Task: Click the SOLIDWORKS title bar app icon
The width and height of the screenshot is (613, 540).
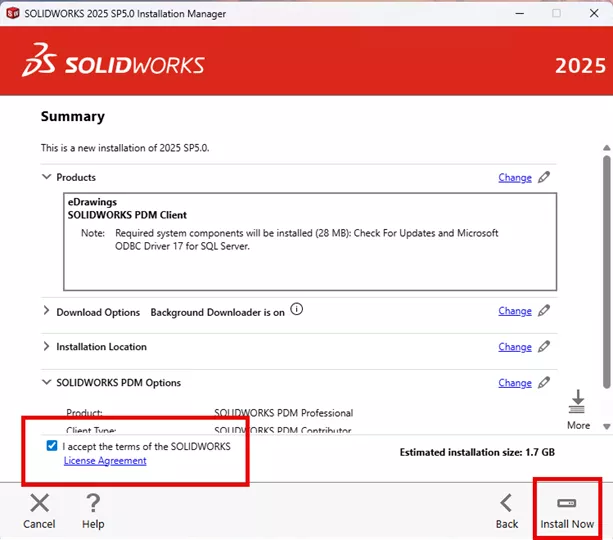Action: (x=13, y=13)
